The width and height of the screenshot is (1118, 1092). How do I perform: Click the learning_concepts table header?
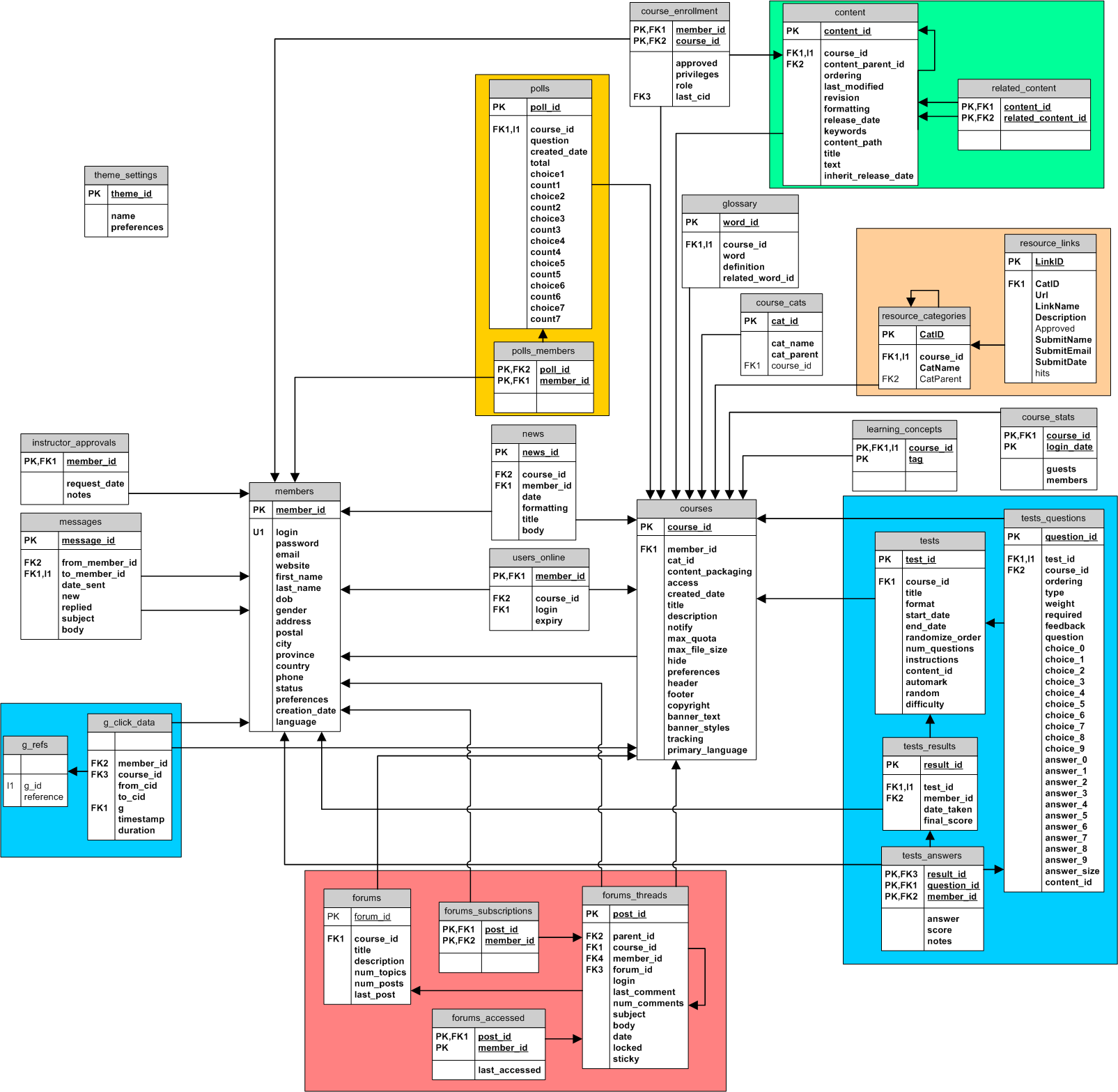click(904, 429)
